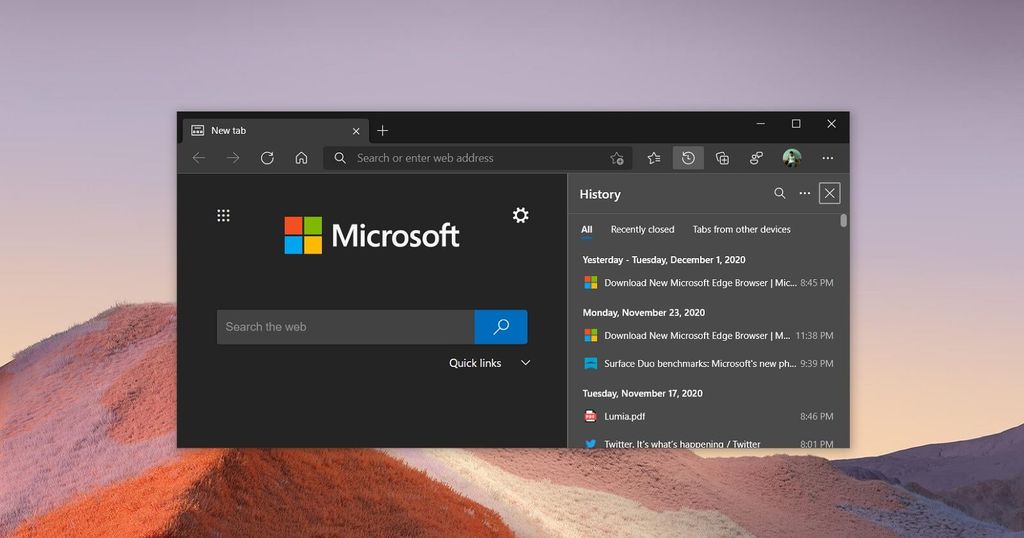The image size is (1024, 538).
Task: Open the apps grid launcher icon
Action: point(223,215)
